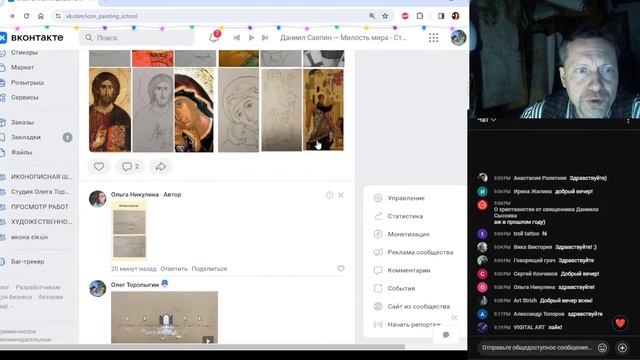Skip to previous track in VK player
640x360 pixels.
click(236, 38)
